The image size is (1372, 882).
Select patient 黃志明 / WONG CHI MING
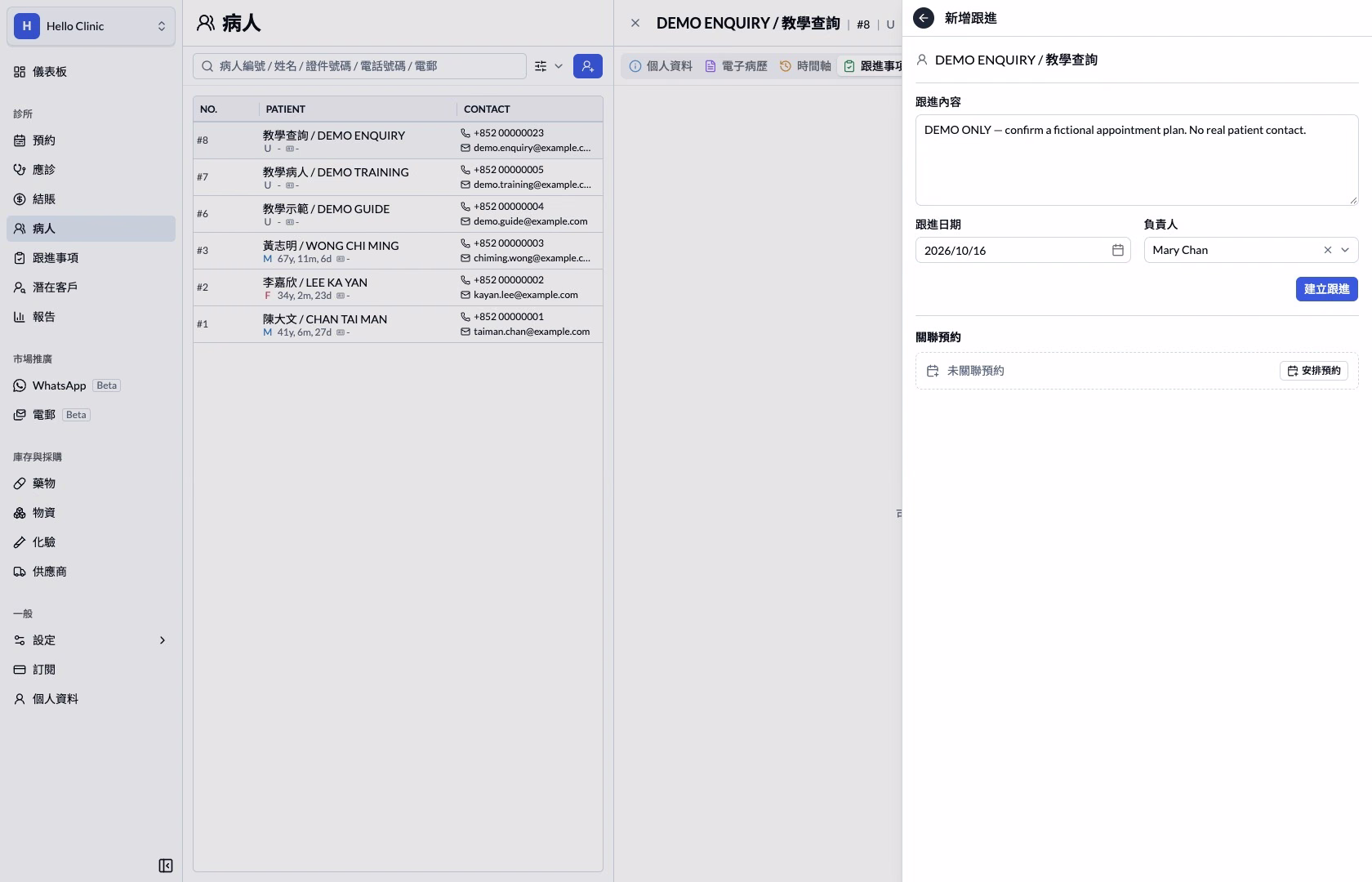[398, 251]
